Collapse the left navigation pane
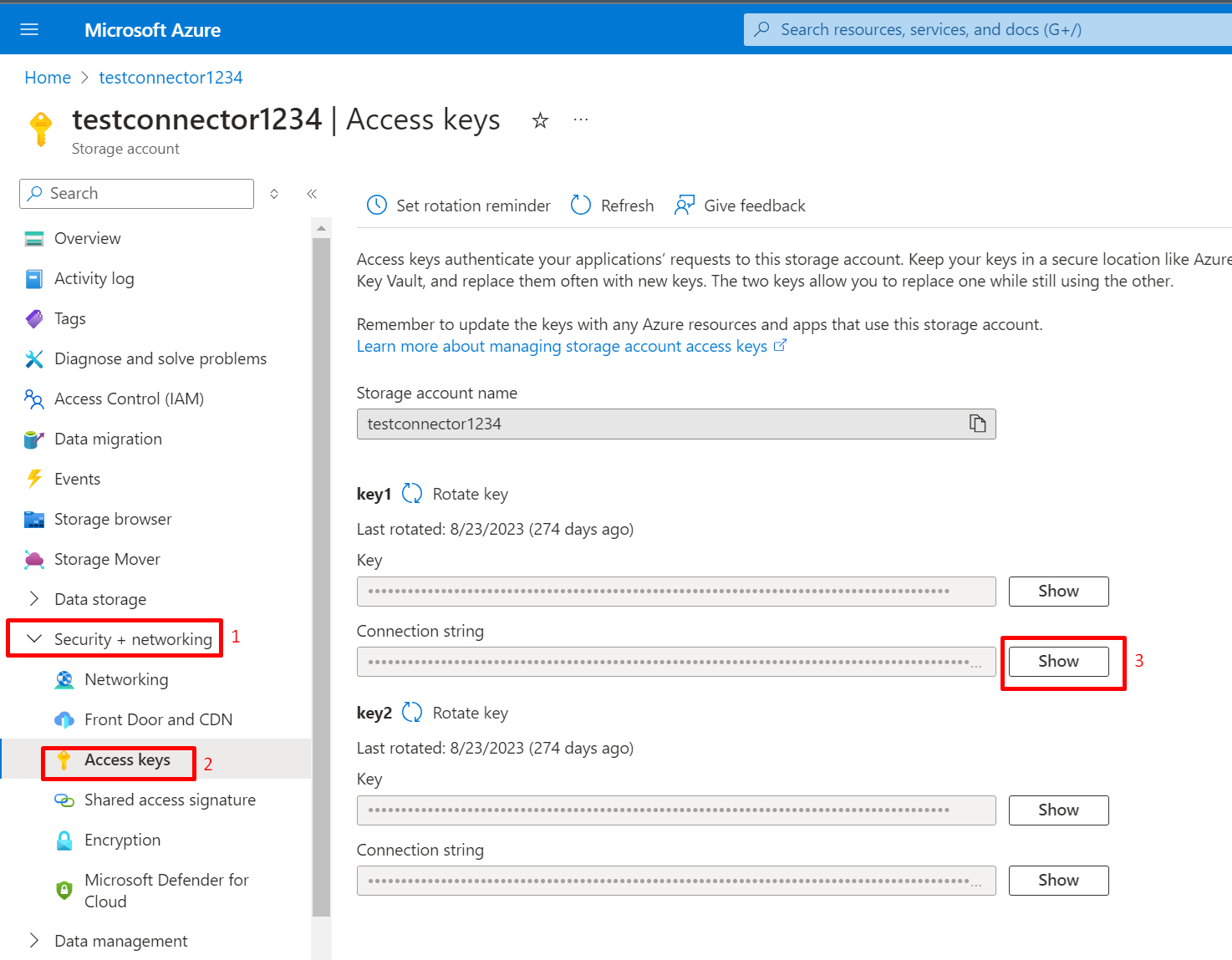The image size is (1232, 960). point(312,194)
